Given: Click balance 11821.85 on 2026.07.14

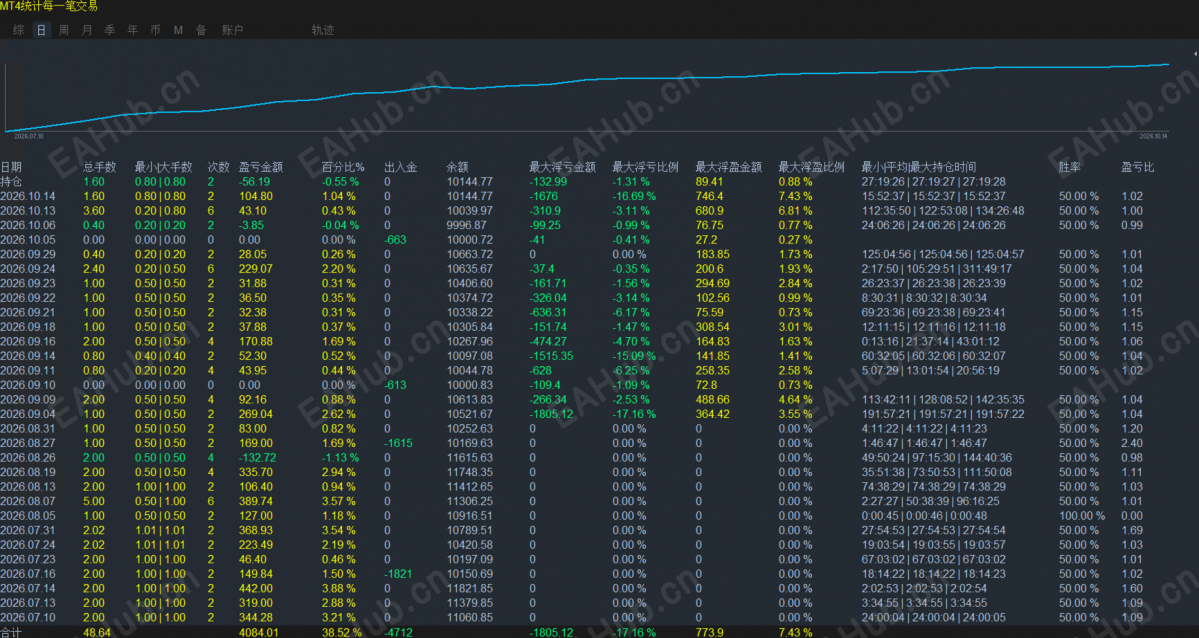Looking at the screenshot, I should [x=470, y=589].
